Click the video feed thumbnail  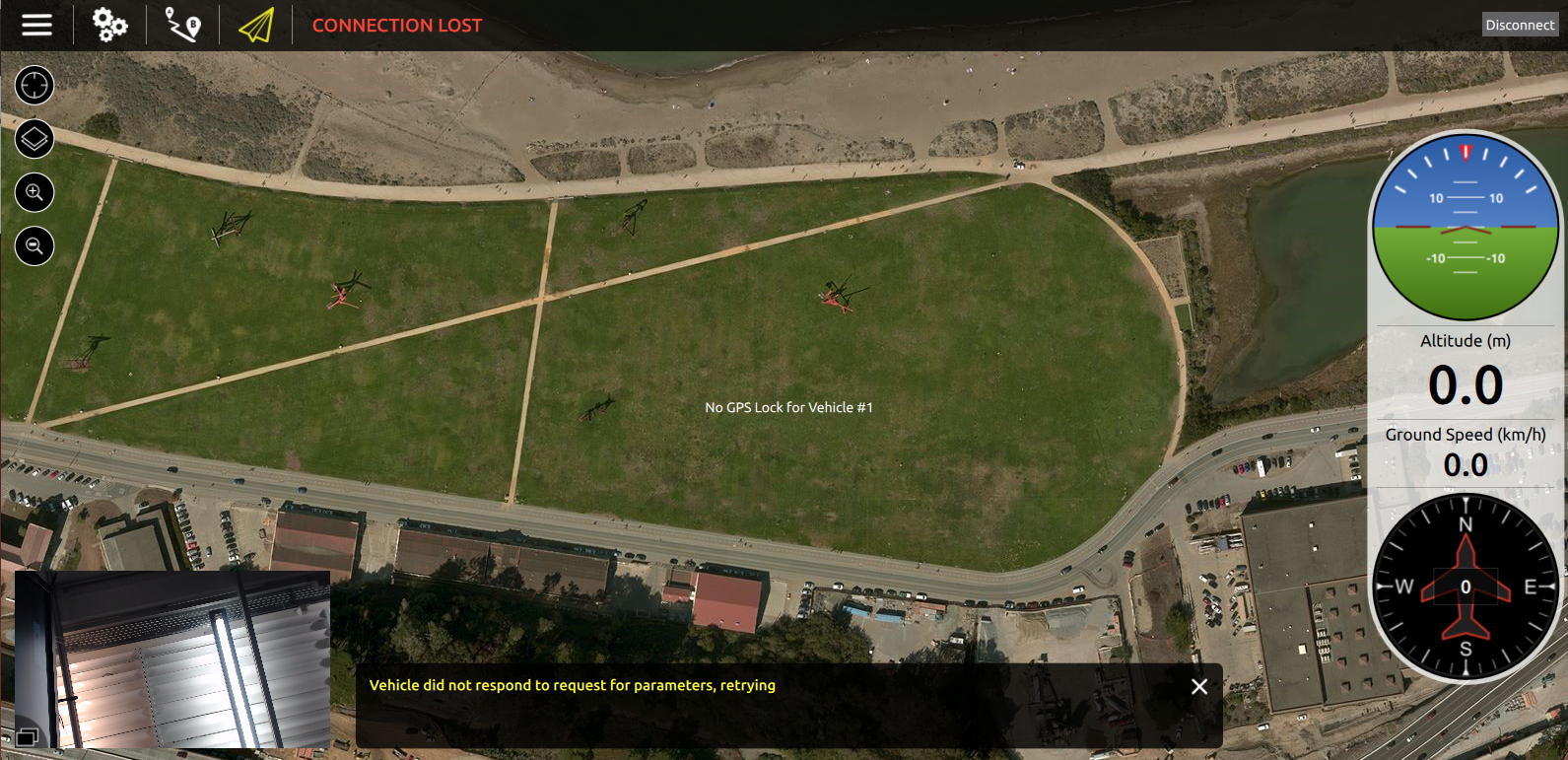pos(172,659)
